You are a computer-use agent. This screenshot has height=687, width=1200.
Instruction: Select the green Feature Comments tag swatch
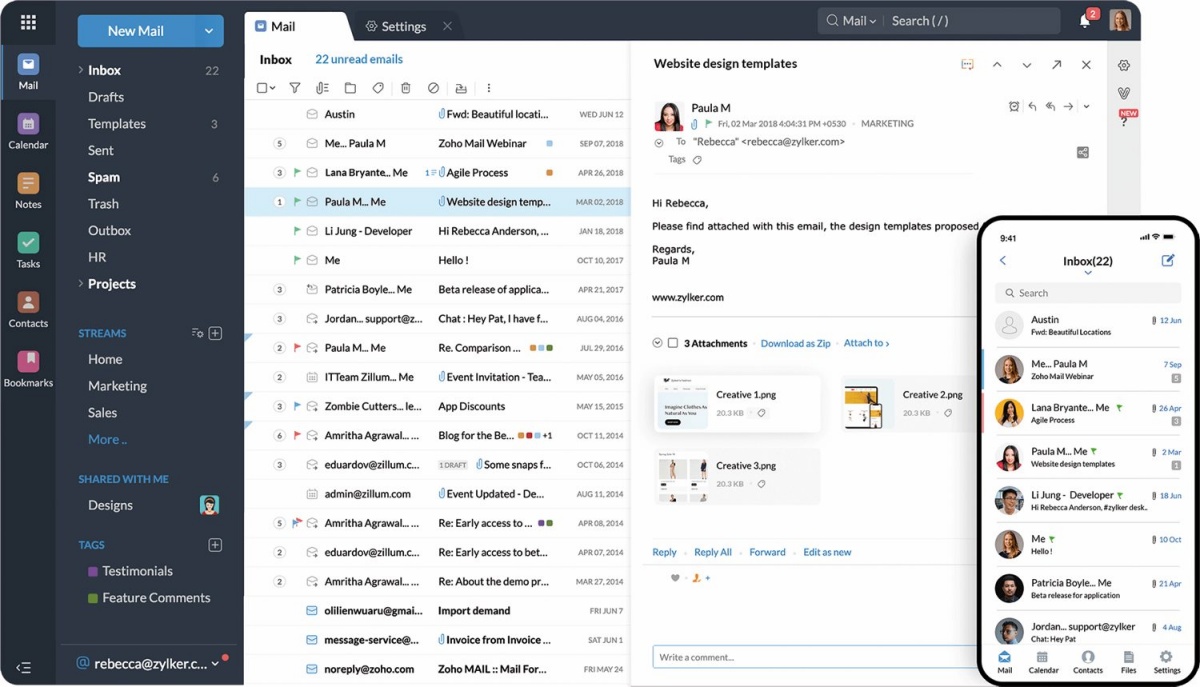coord(93,598)
